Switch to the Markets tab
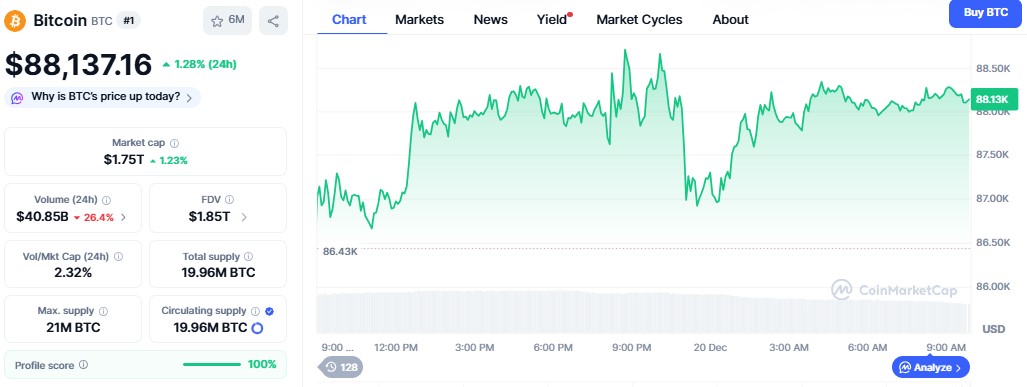 click(x=419, y=20)
